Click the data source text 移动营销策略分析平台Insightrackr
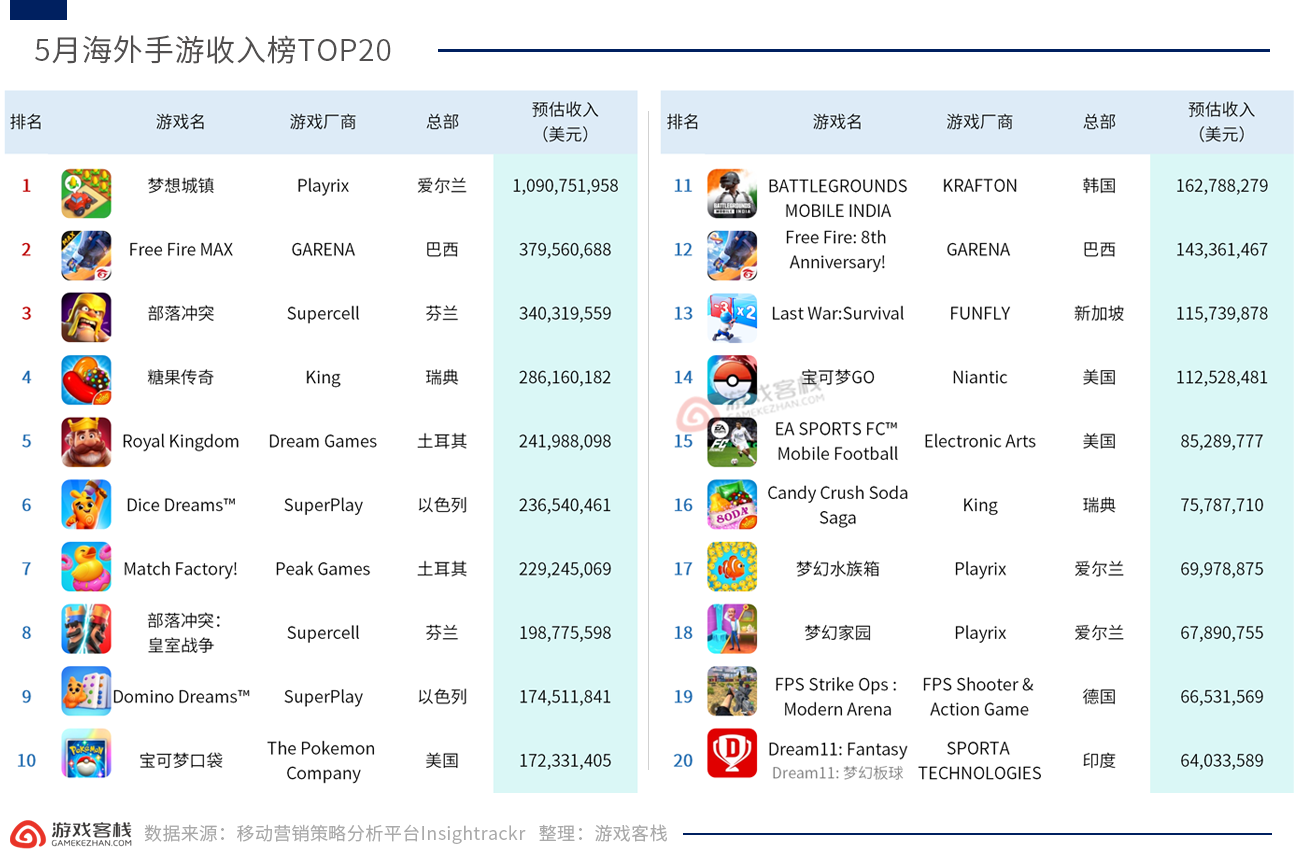This screenshot has height=858, width=1300. tap(381, 834)
